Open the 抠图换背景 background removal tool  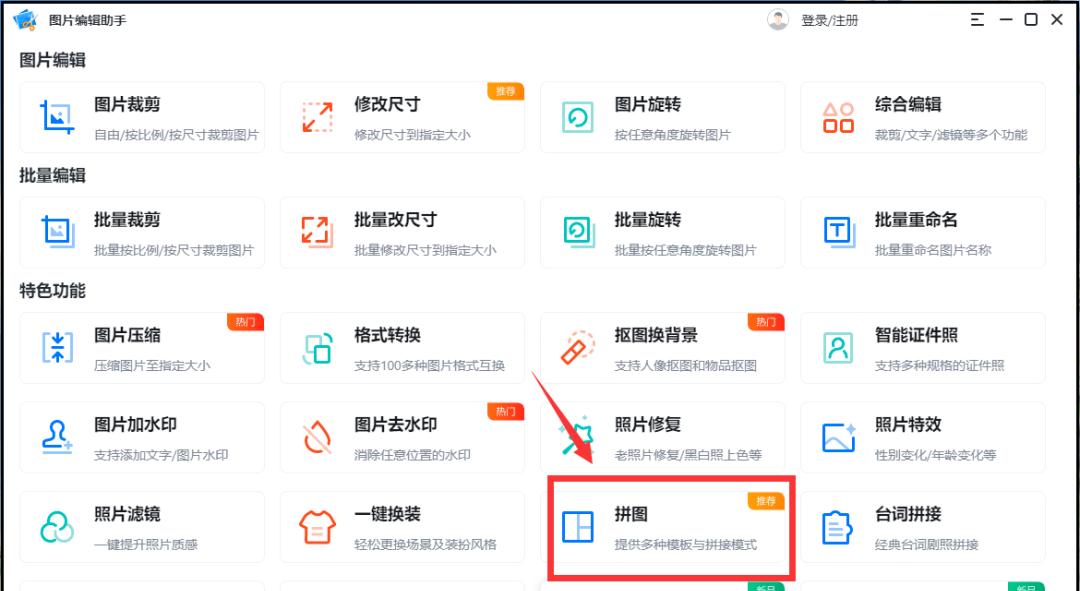(x=577, y=347)
